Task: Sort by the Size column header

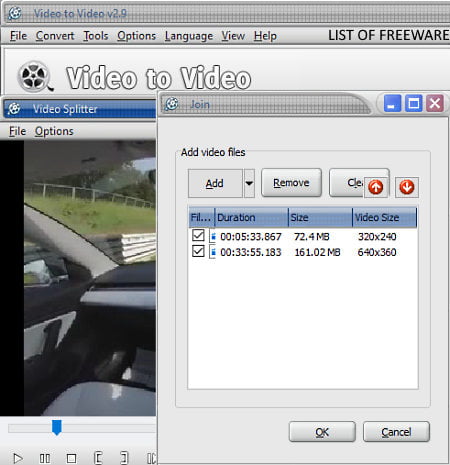Action: pyautogui.click(x=320, y=217)
